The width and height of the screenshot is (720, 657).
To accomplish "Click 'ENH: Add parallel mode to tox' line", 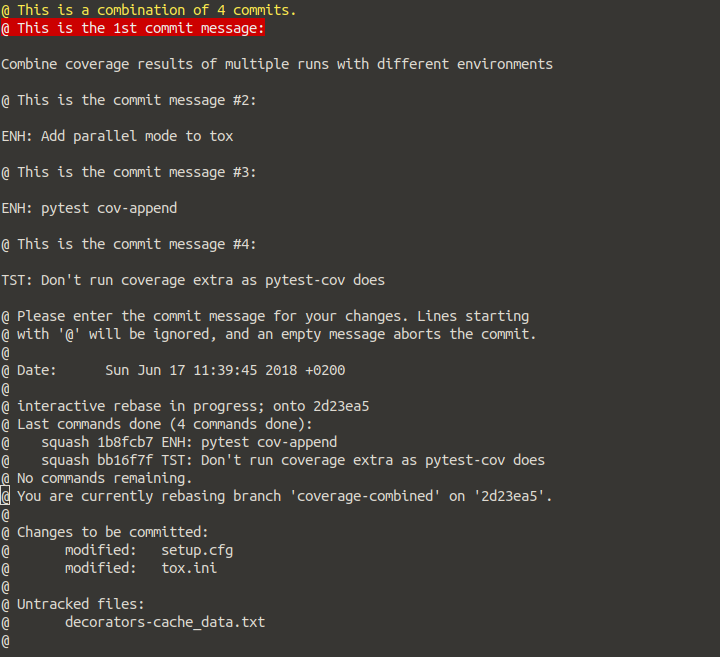I will (117, 136).
